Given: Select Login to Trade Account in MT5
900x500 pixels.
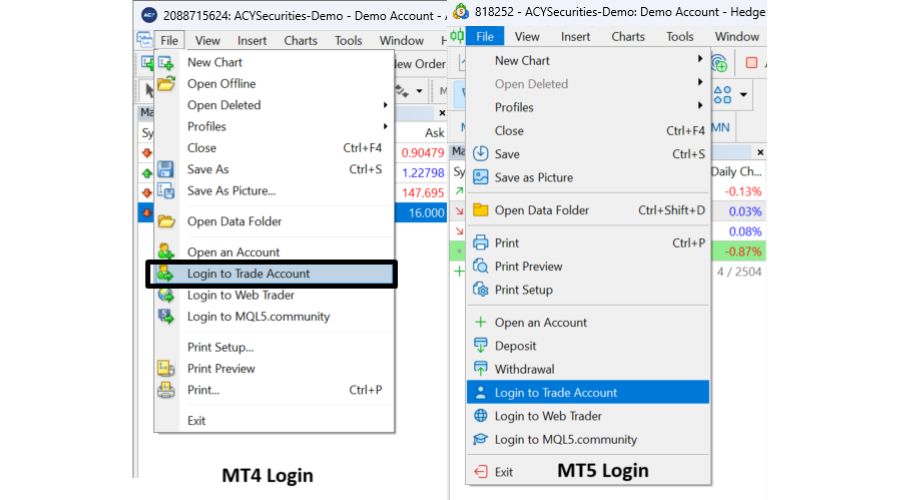Looking at the screenshot, I should pos(555,393).
